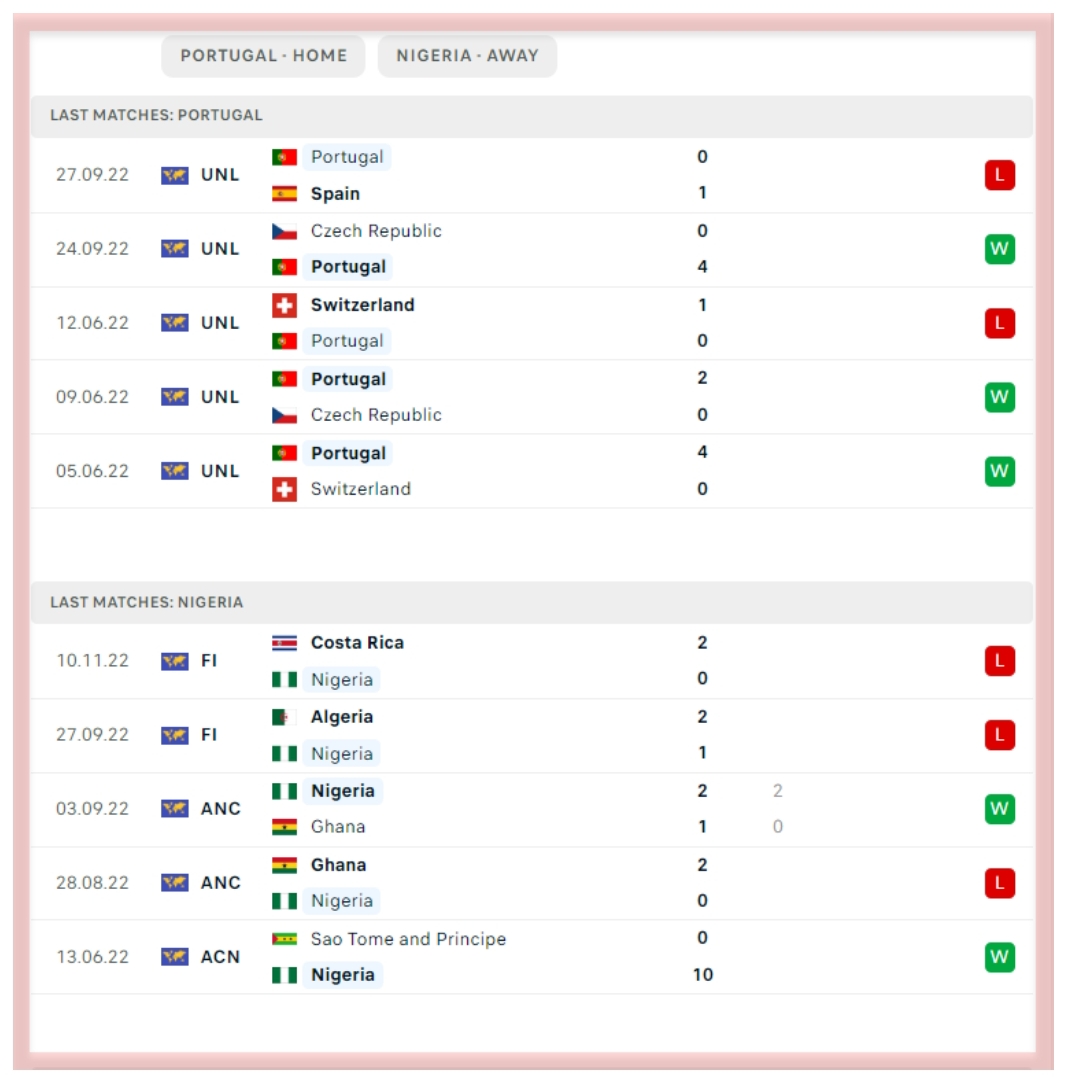Click the Czech Republic flag, 24.09.22 match

point(284,231)
